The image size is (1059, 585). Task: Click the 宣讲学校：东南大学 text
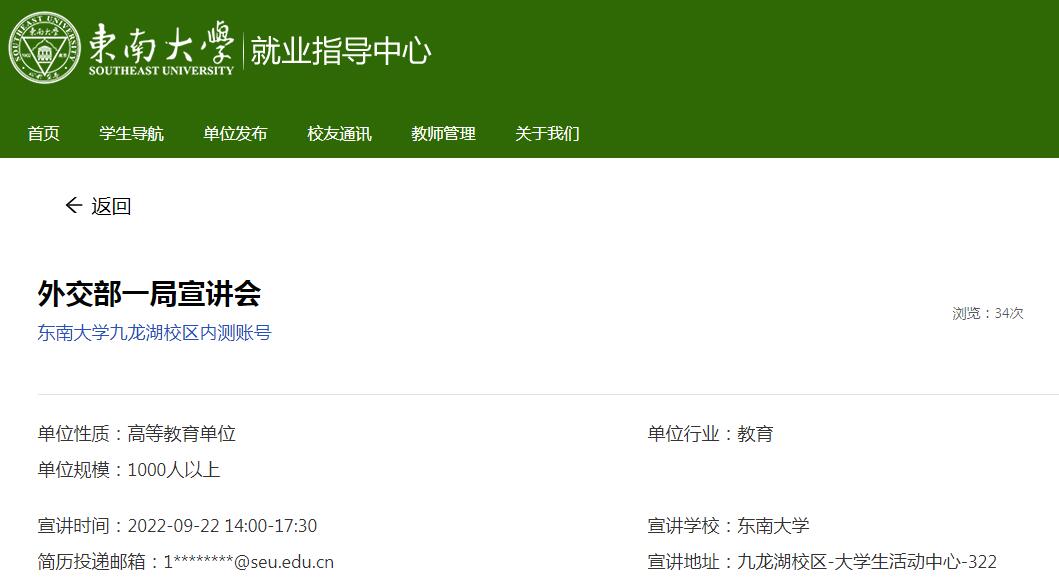pyautogui.click(x=728, y=526)
